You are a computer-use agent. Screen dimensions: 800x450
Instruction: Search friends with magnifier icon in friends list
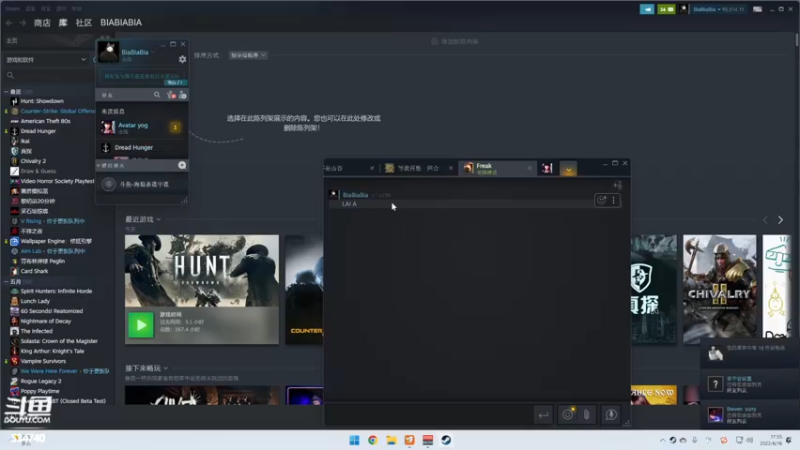click(x=157, y=94)
